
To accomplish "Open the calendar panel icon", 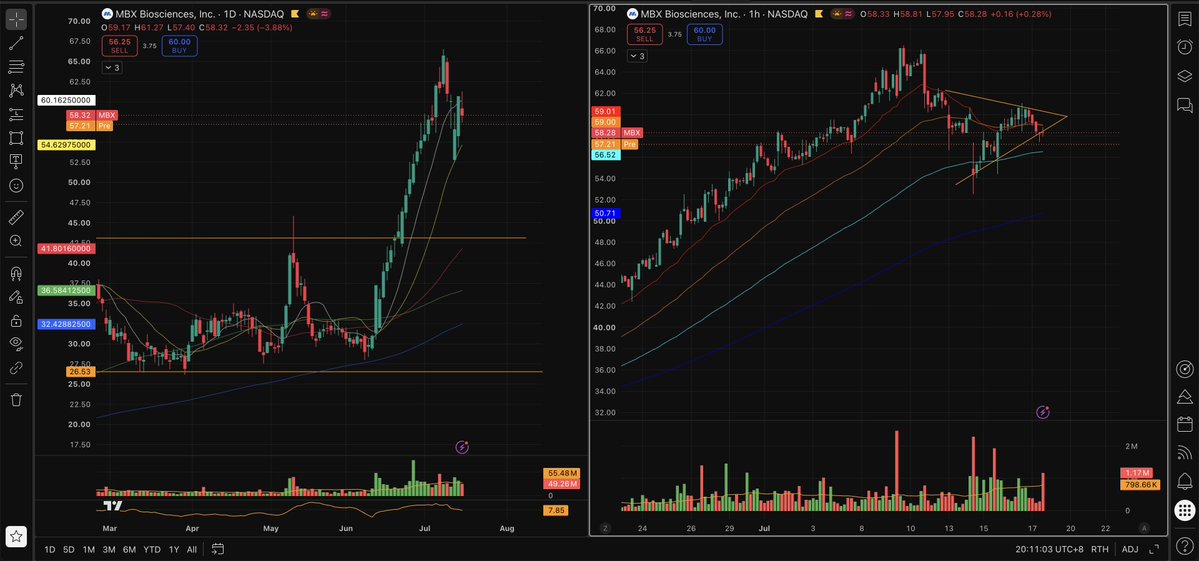I will tap(1184, 424).
